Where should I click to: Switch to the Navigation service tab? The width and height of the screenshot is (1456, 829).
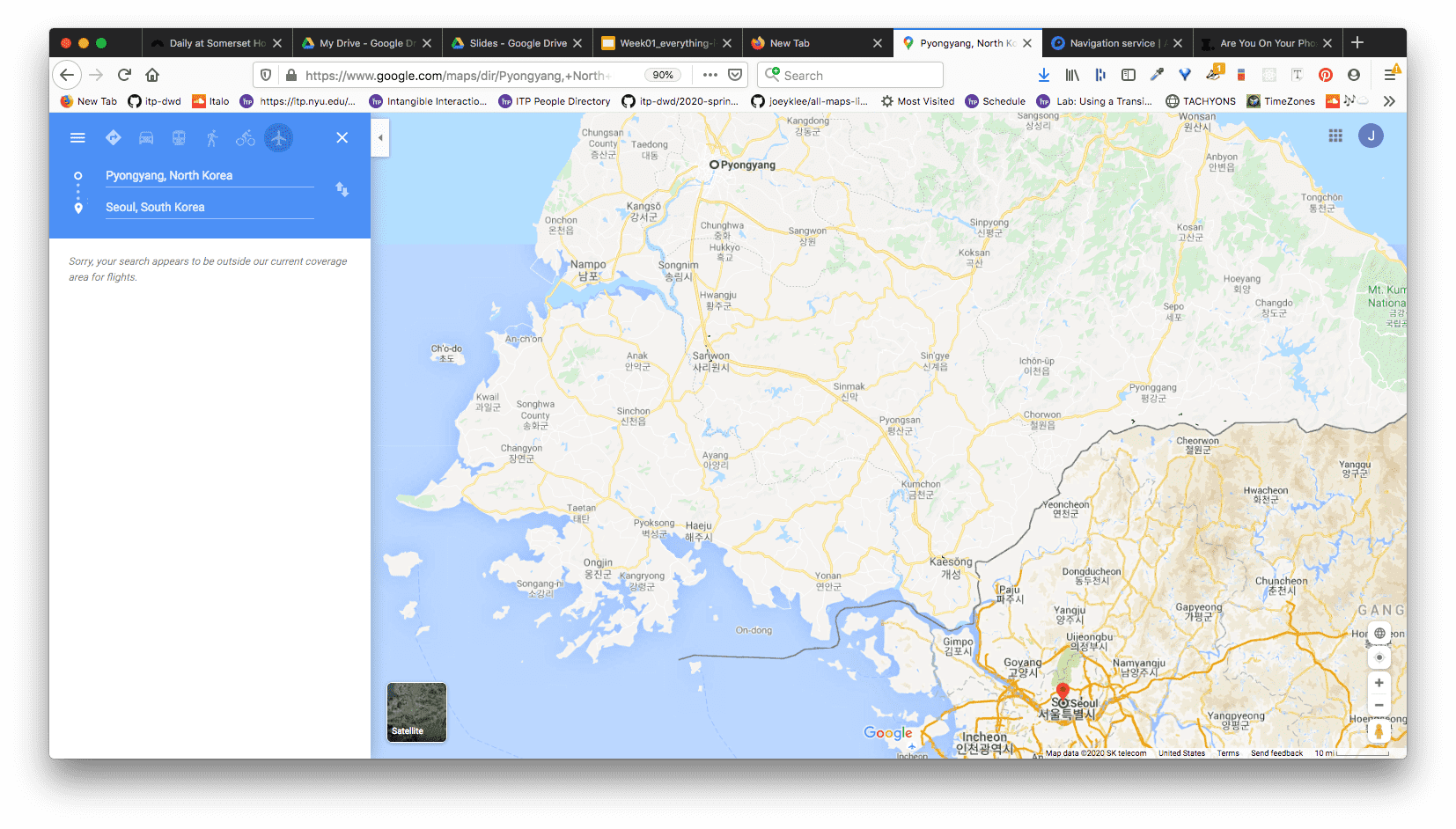tap(1113, 43)
